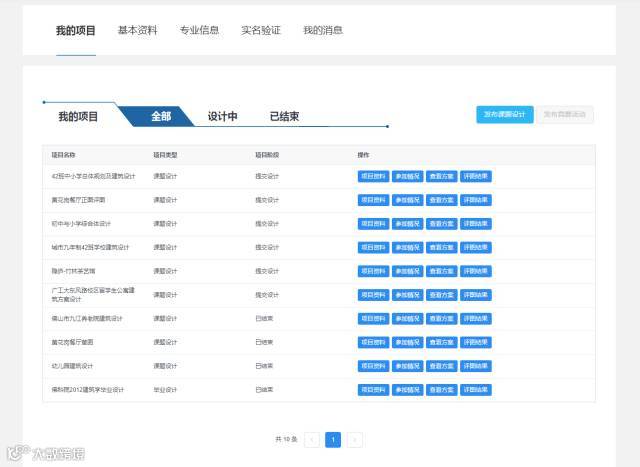Open 项目资料 for 黄花岗餐厅正图评图
Image resolution: width=640 pixels, height=467 pixels.
click(373, 200)
